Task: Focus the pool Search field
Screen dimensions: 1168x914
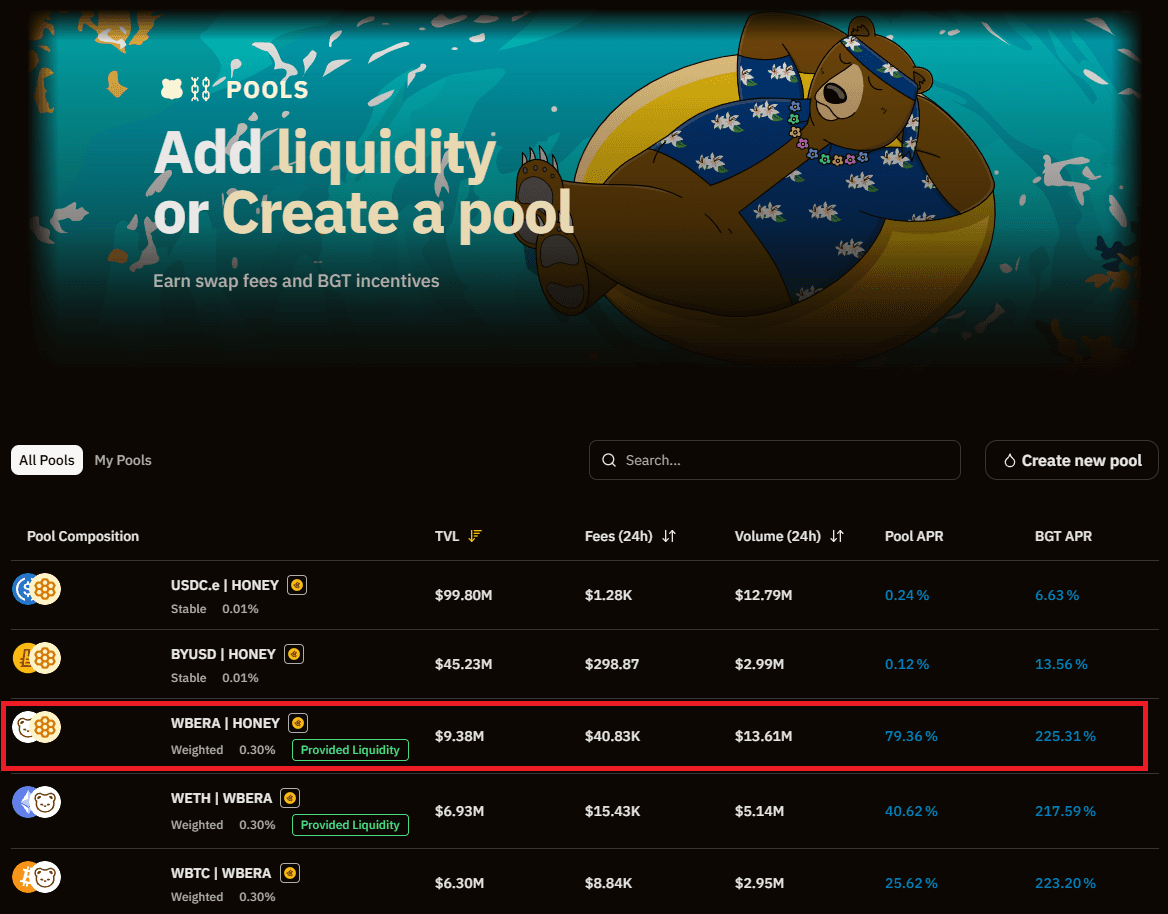Action: [x=775, y=460]
